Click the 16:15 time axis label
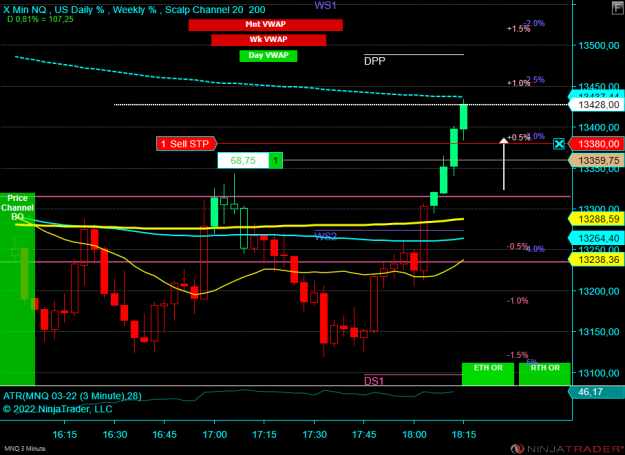This screenshot has width=625, height=455. (x=65, y=435)
